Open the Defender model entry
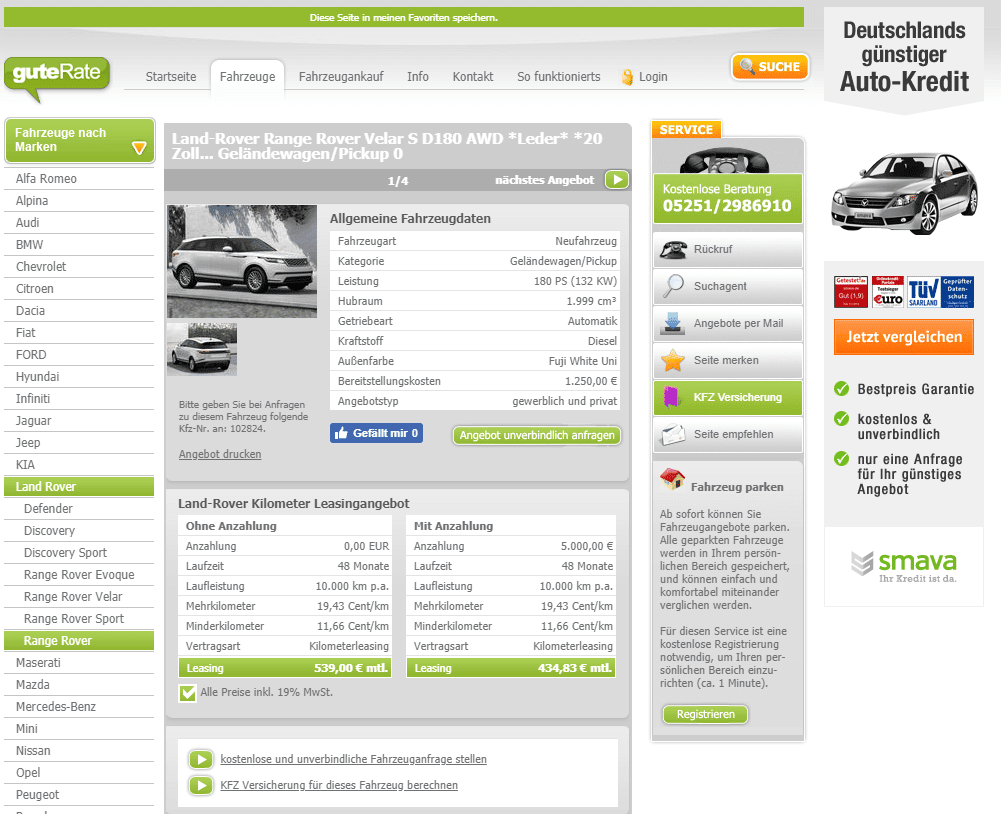 [79, 509]
